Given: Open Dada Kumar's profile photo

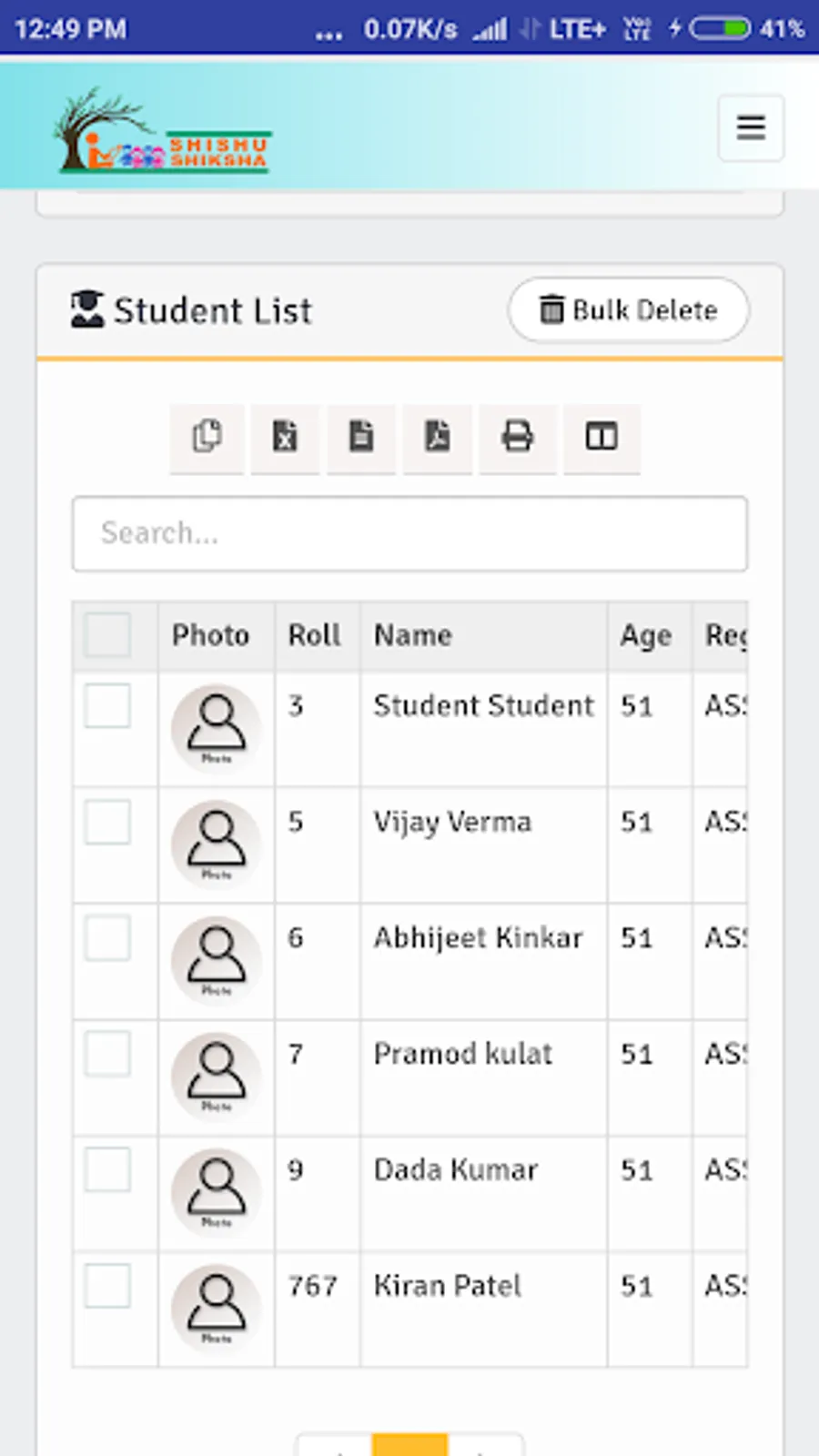Looking at the screenshot, I should [217, 1192].
